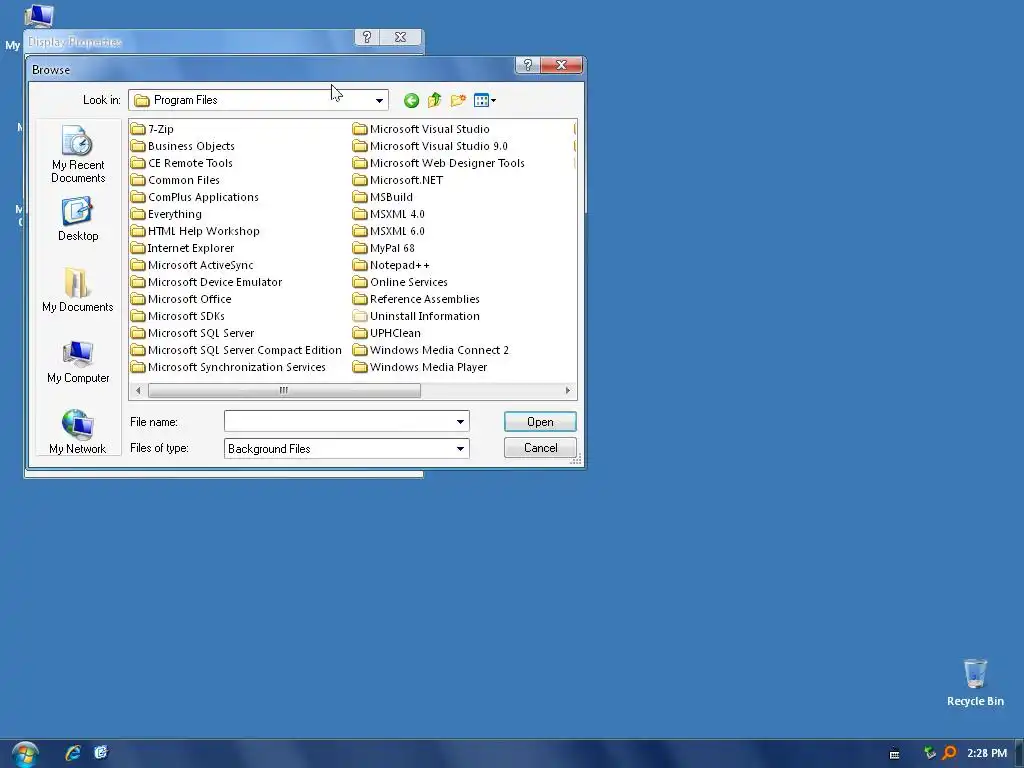Image resolution: width=1024 pixels, height=768 pixels.
Task: Open the Recycle Bin on desktop
Action: tap(975, 682)
